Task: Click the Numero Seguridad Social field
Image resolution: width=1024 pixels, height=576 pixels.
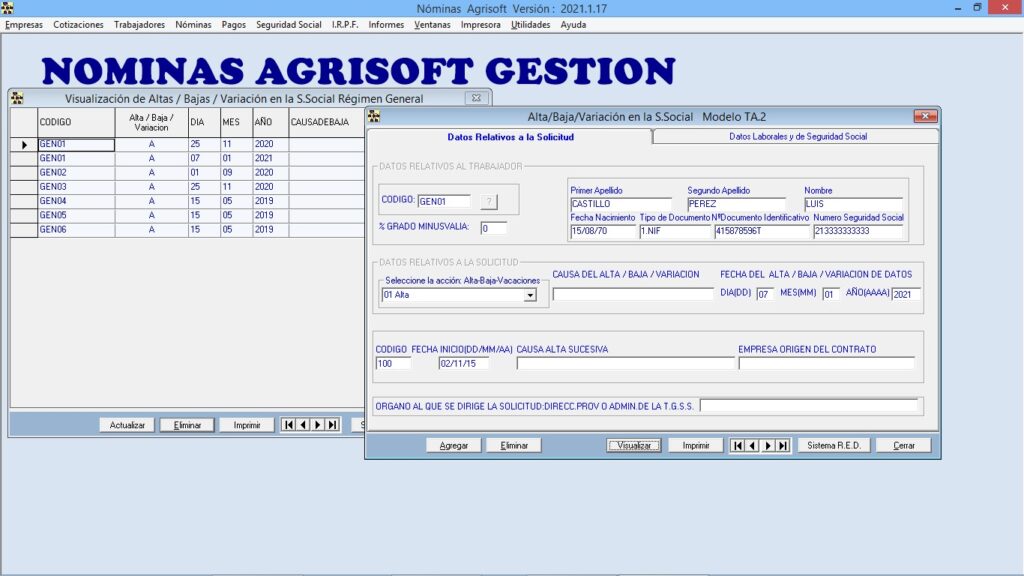Action: [858, 231]
